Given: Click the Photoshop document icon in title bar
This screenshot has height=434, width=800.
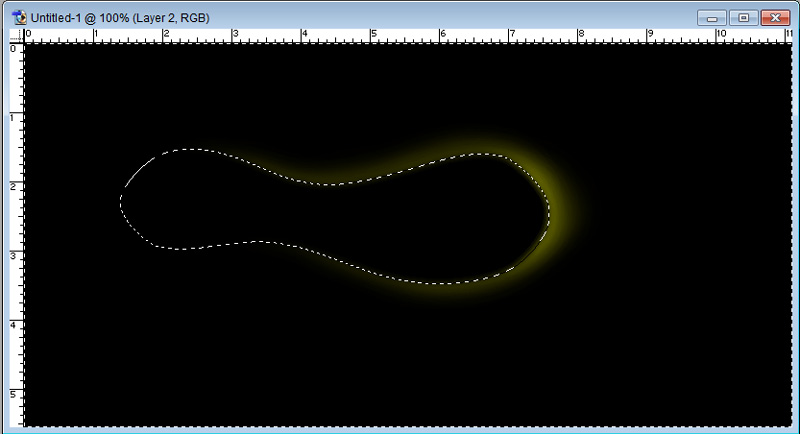Looking at the screenshot, I should point(19,17).
